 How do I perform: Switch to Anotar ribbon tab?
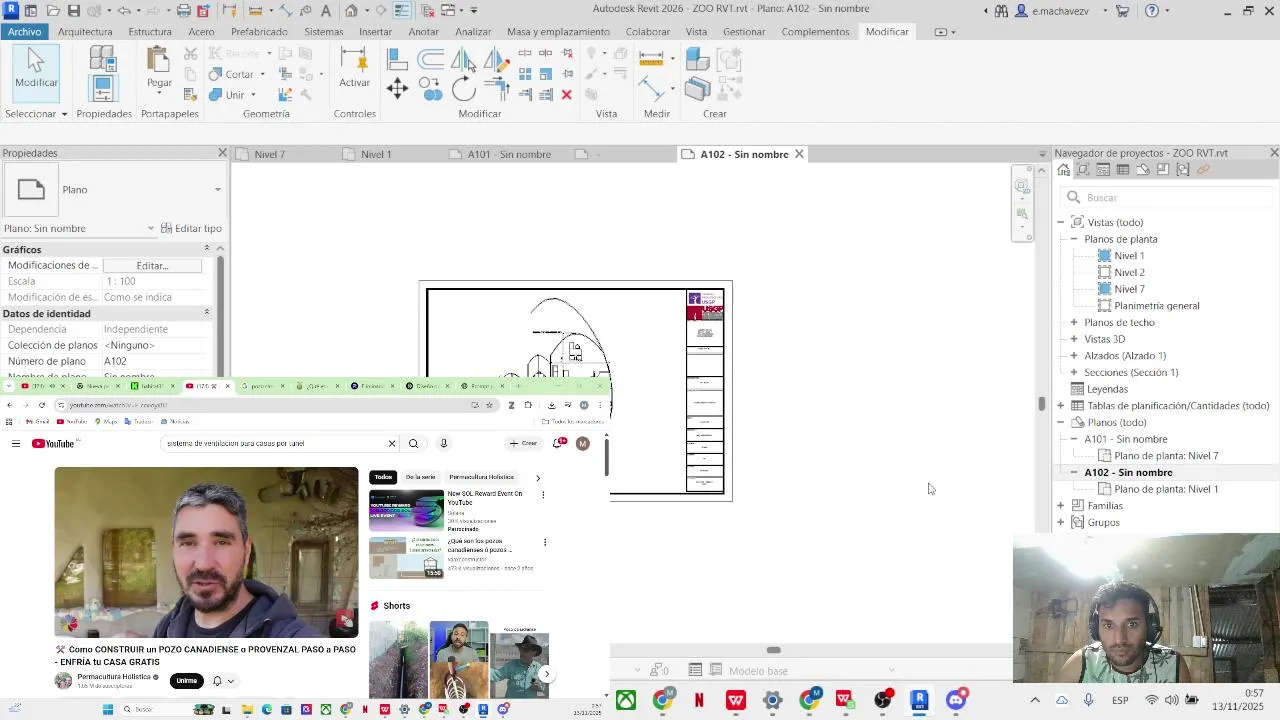[424, 32]
